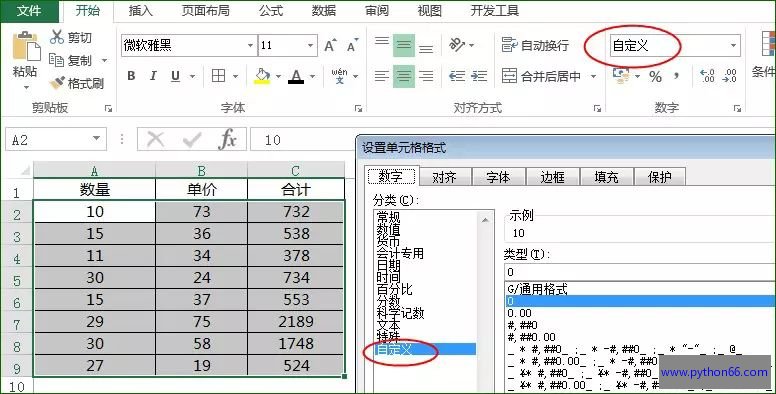The height and width of the screenshot is (394, 776).
Task: Switch to the 插入 ribbon tab
Action: [x=141, y=10]
